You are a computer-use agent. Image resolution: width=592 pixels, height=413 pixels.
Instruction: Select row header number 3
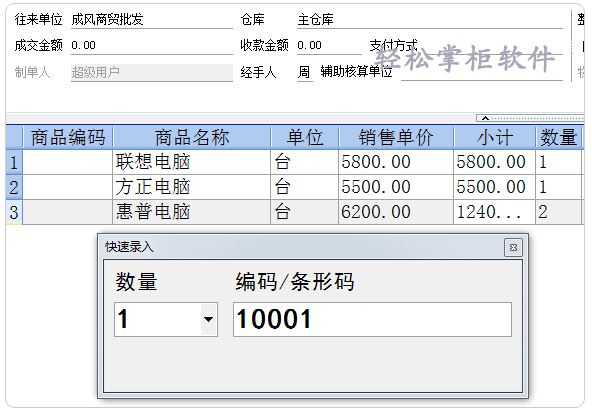coord(14,212)
